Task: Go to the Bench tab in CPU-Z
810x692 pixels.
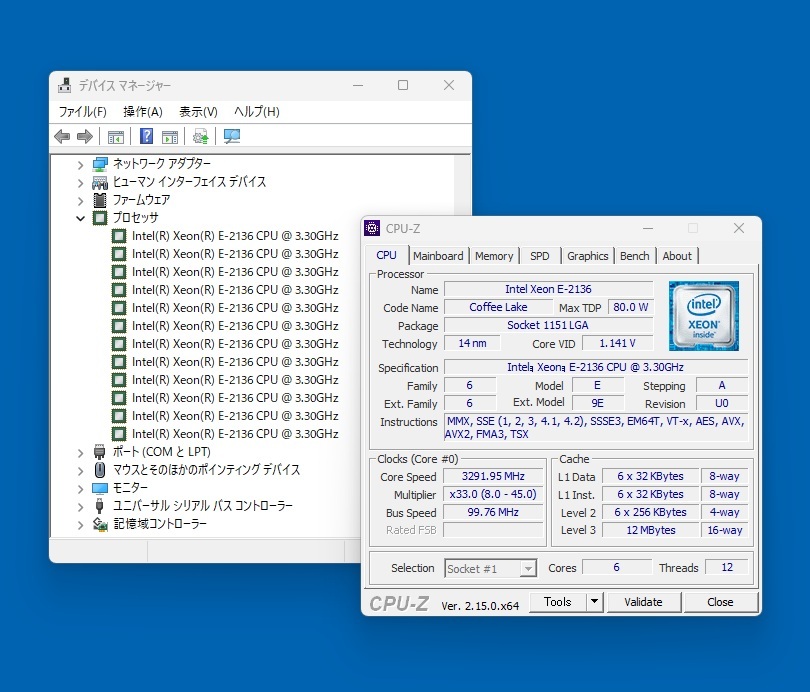Action: pos(634,256)
